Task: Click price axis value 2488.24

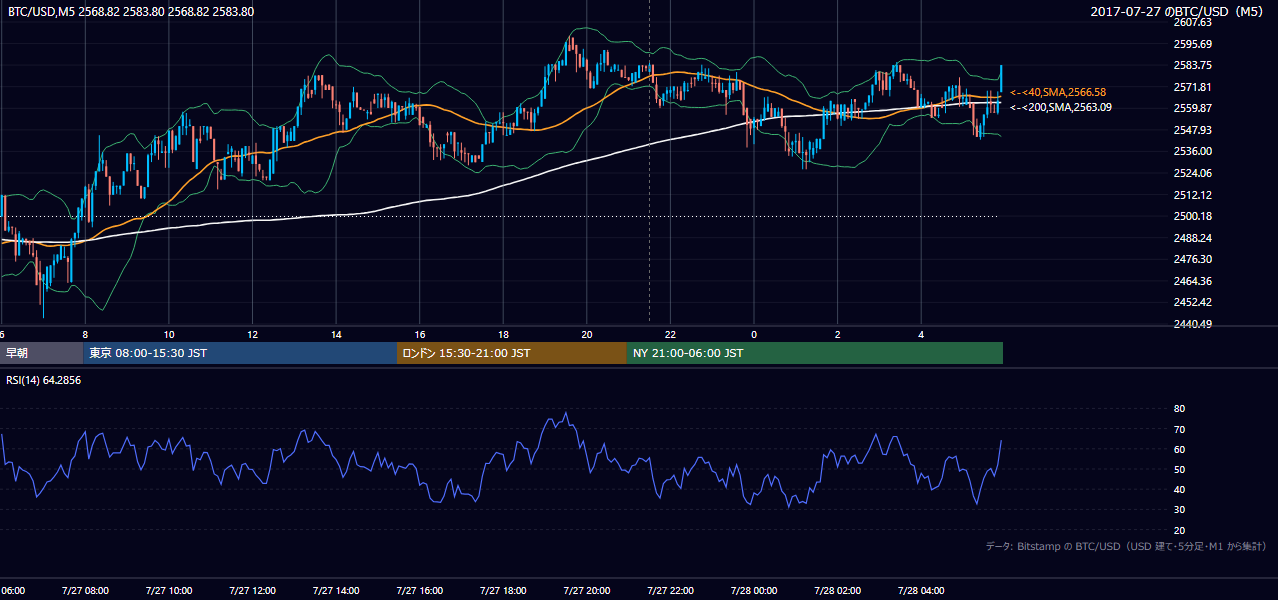Action: tap(1192, 238)
